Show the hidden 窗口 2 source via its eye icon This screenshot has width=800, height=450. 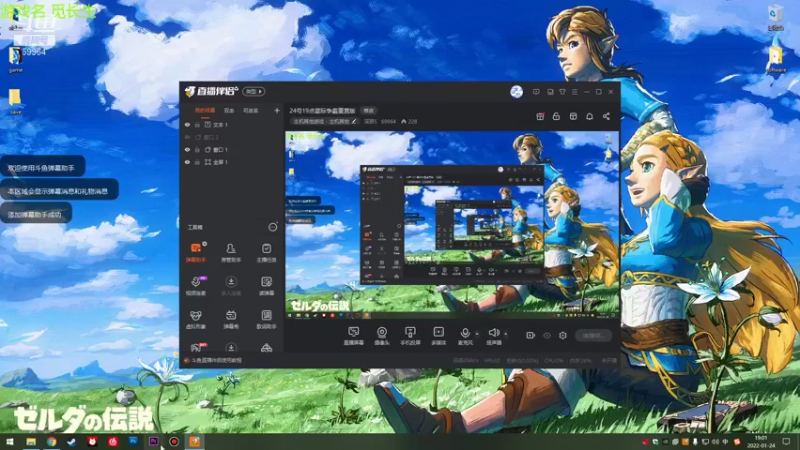coord(187,137)
